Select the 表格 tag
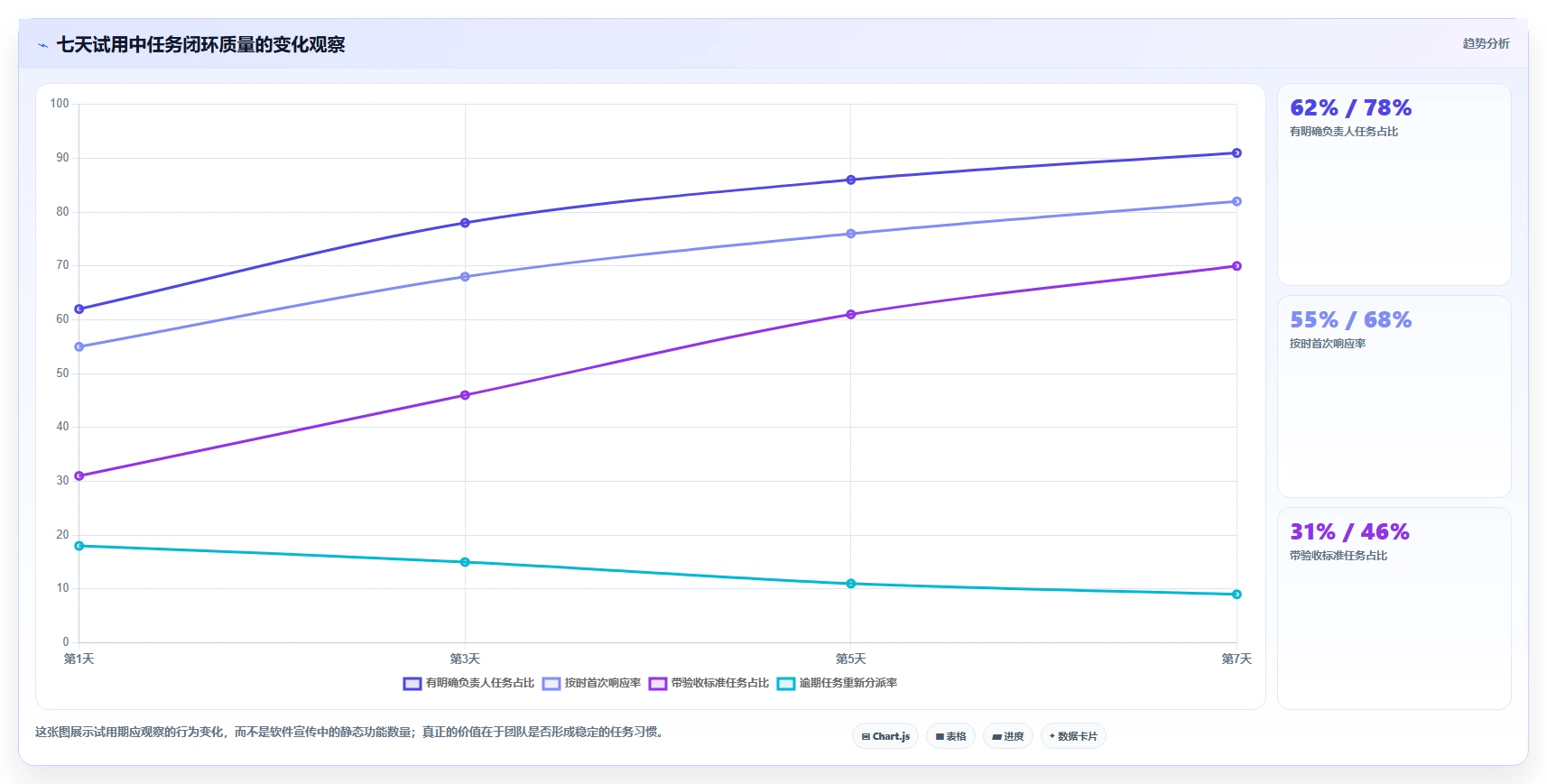 tap(951, 736)
